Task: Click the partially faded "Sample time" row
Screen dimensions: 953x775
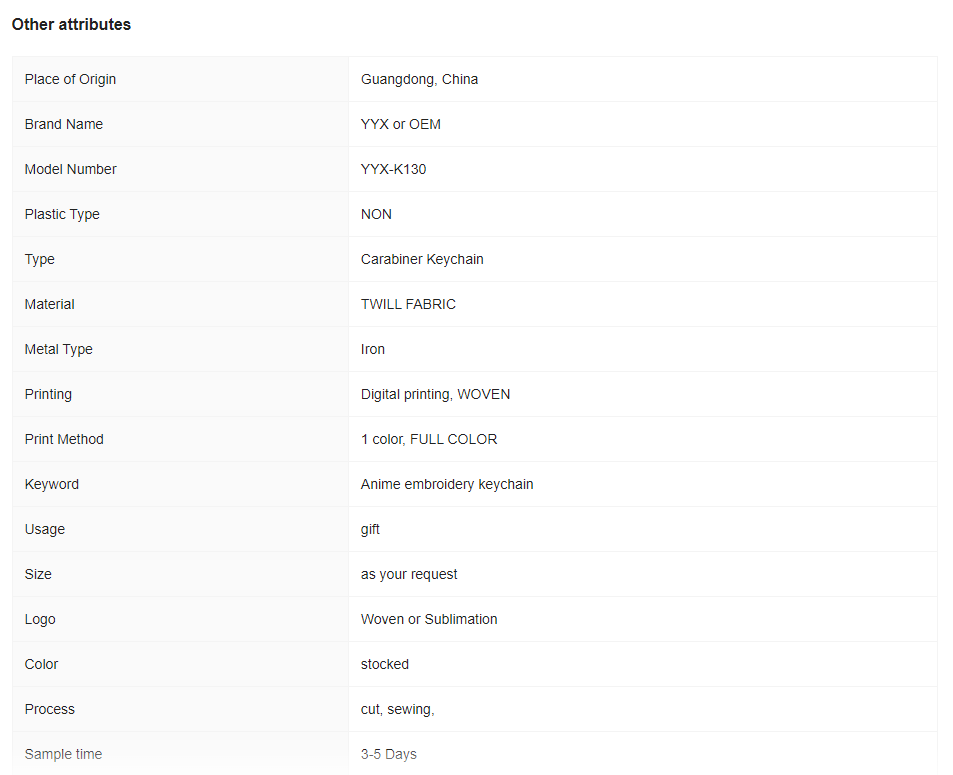Action: (63, 754)
